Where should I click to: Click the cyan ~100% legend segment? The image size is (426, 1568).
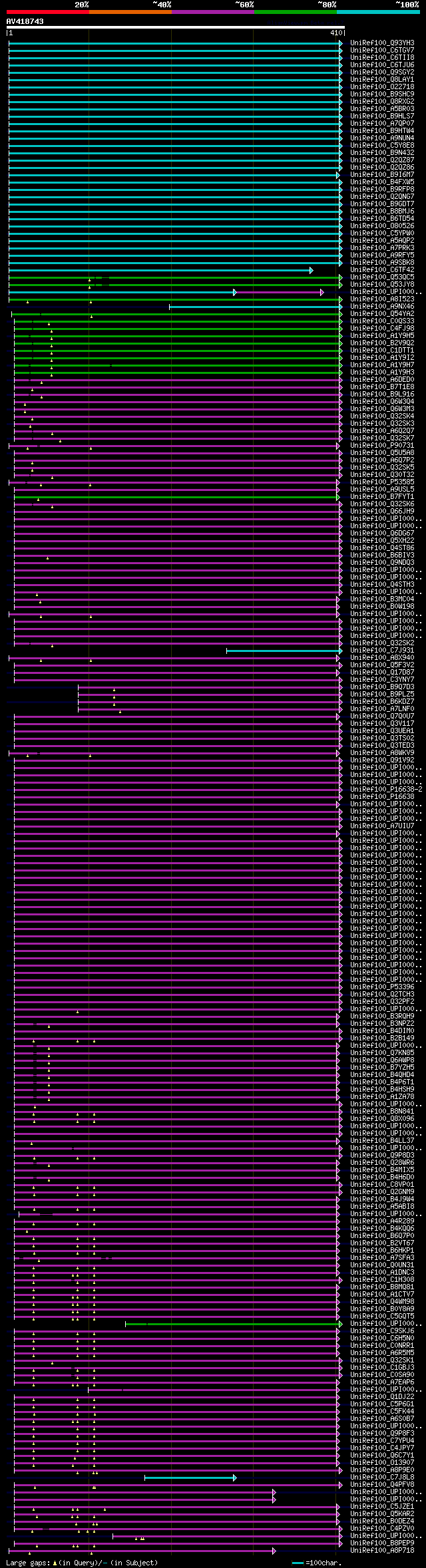(x=378, y=11)
